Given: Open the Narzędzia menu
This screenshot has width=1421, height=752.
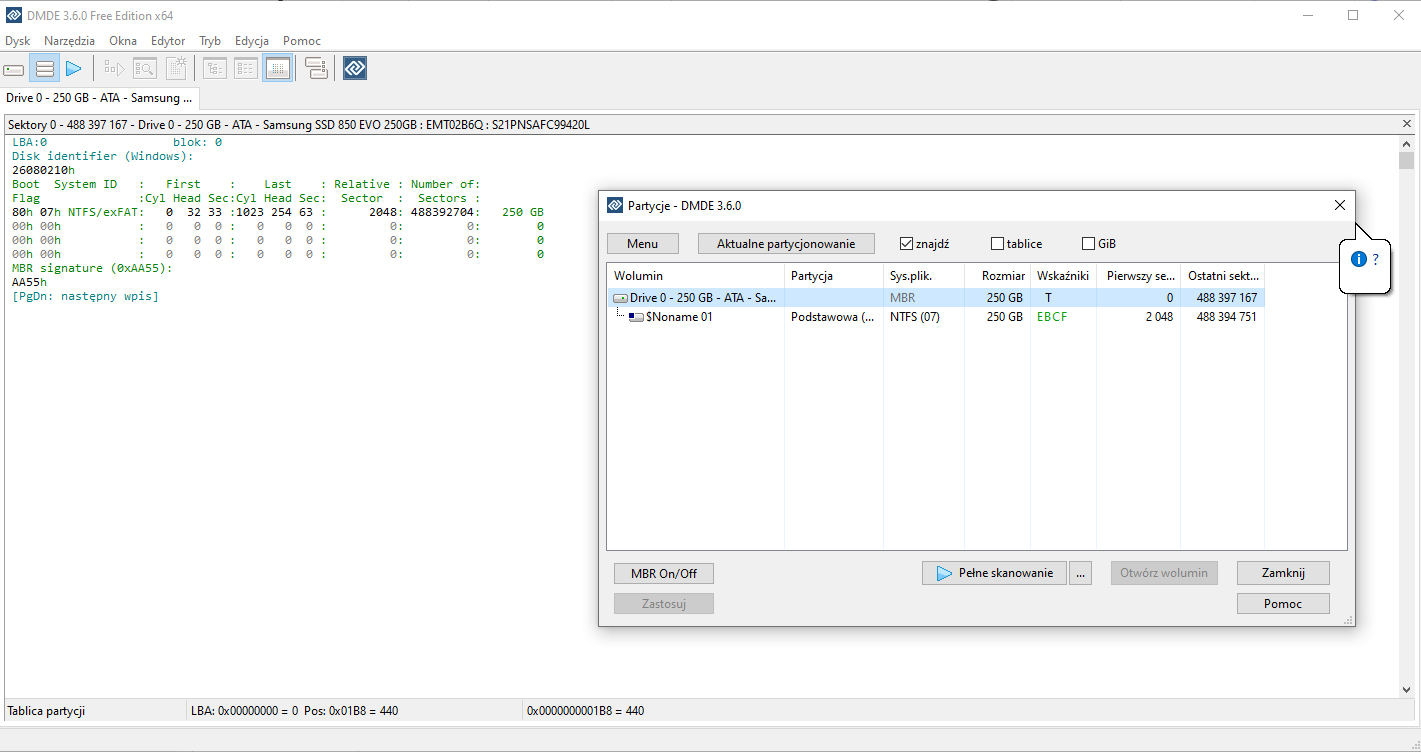Looking at the screenshot, I should (x=70, y=41).
